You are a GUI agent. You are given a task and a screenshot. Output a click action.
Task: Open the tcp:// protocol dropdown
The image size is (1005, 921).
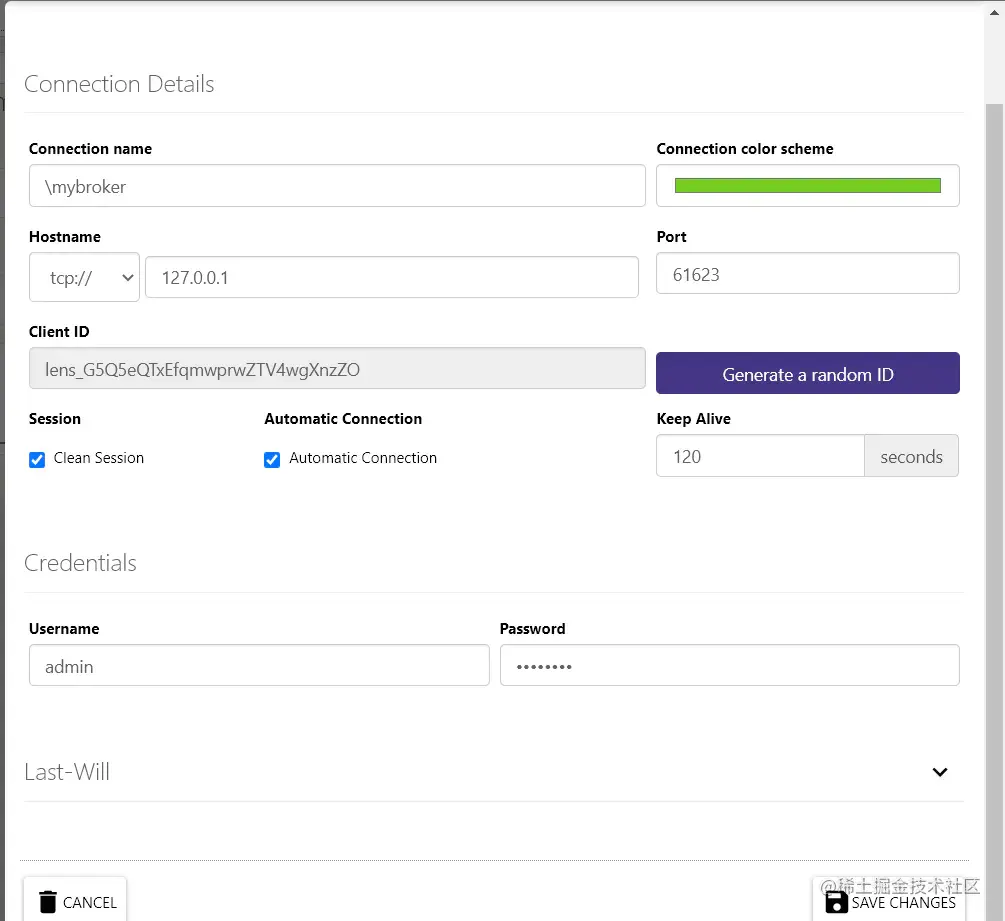click(83, 278)
